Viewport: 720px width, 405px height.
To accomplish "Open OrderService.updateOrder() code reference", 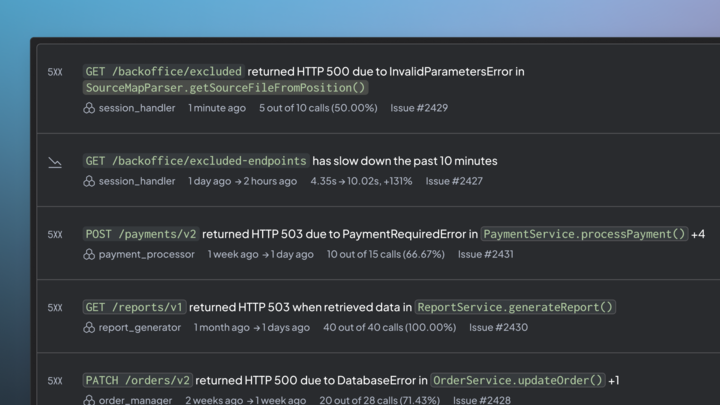I will (x=518, y=380).
